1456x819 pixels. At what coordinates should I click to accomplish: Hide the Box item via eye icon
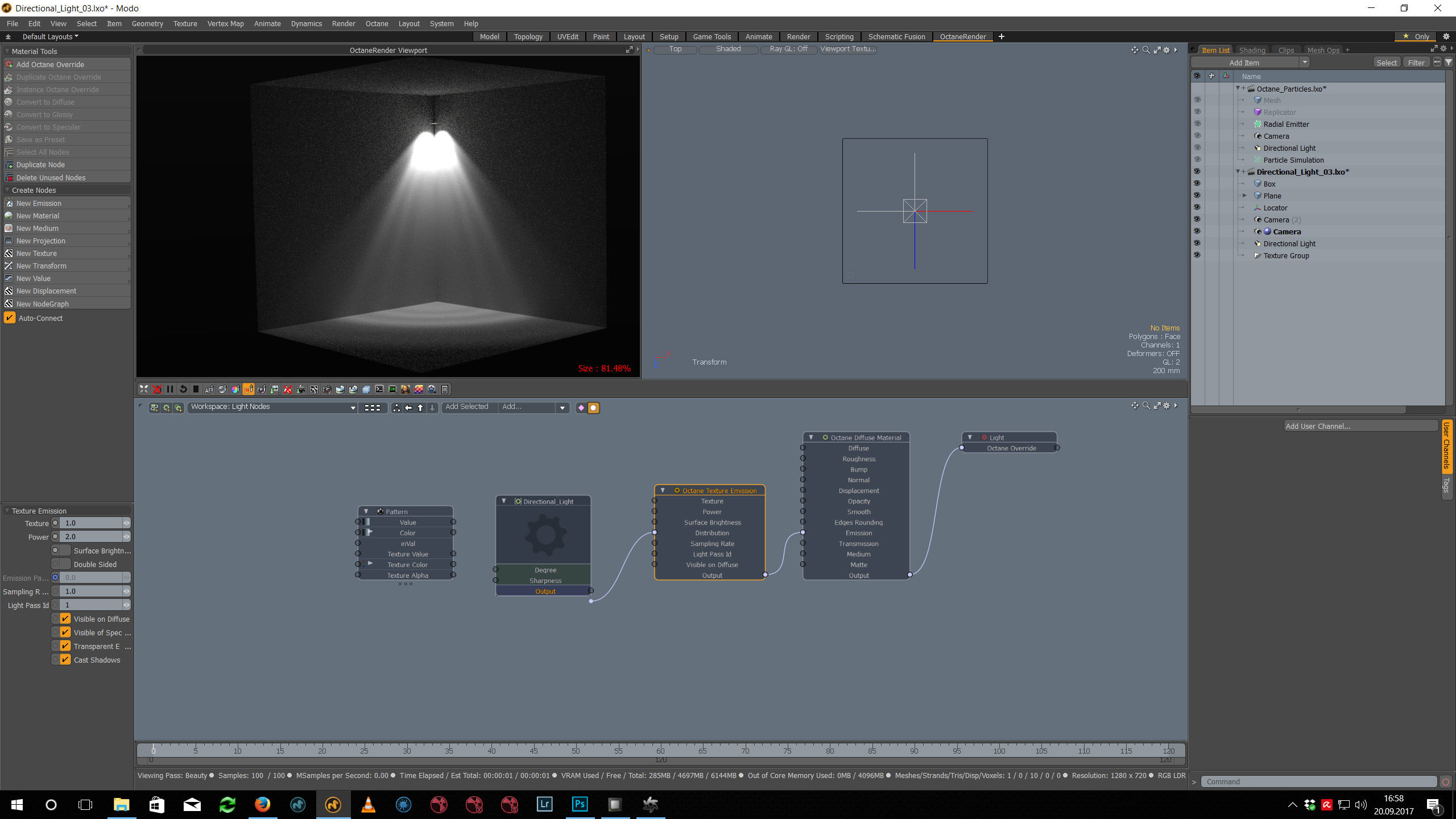pyautogui.click(x=1197, y=184)
